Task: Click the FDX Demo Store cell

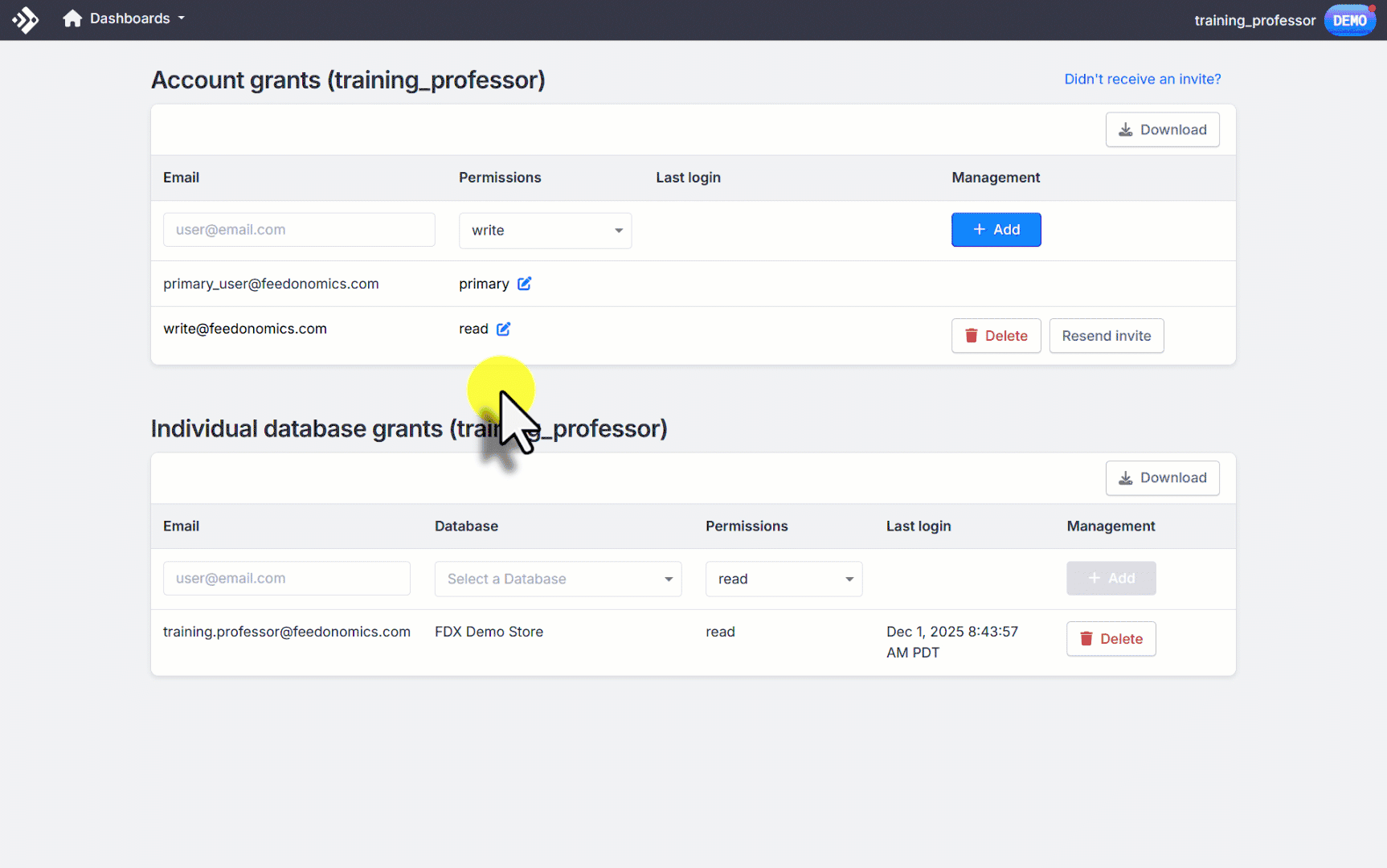Action: [x=489, y=632]
